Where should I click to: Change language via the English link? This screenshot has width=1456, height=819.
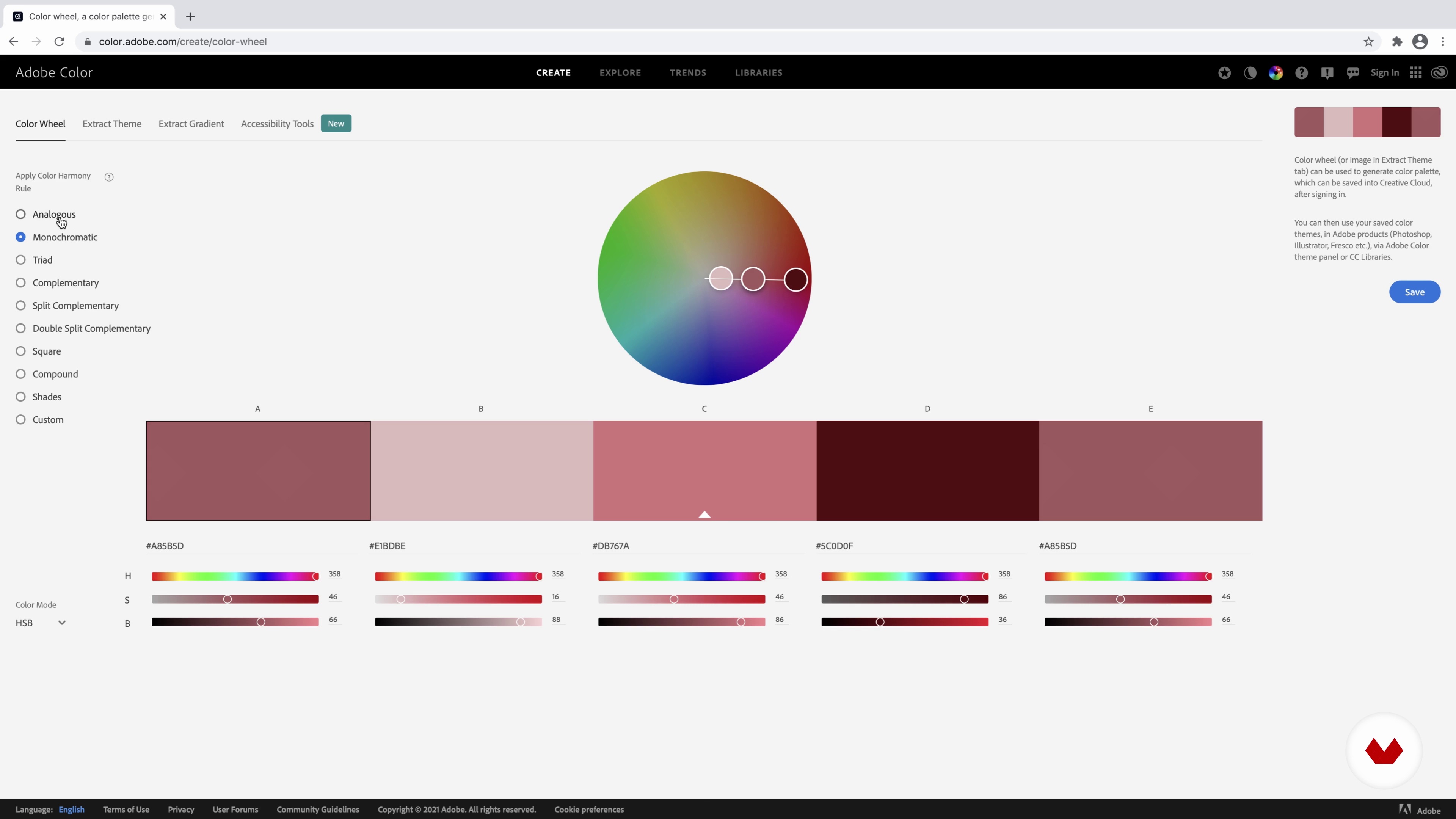coord(71,810)
